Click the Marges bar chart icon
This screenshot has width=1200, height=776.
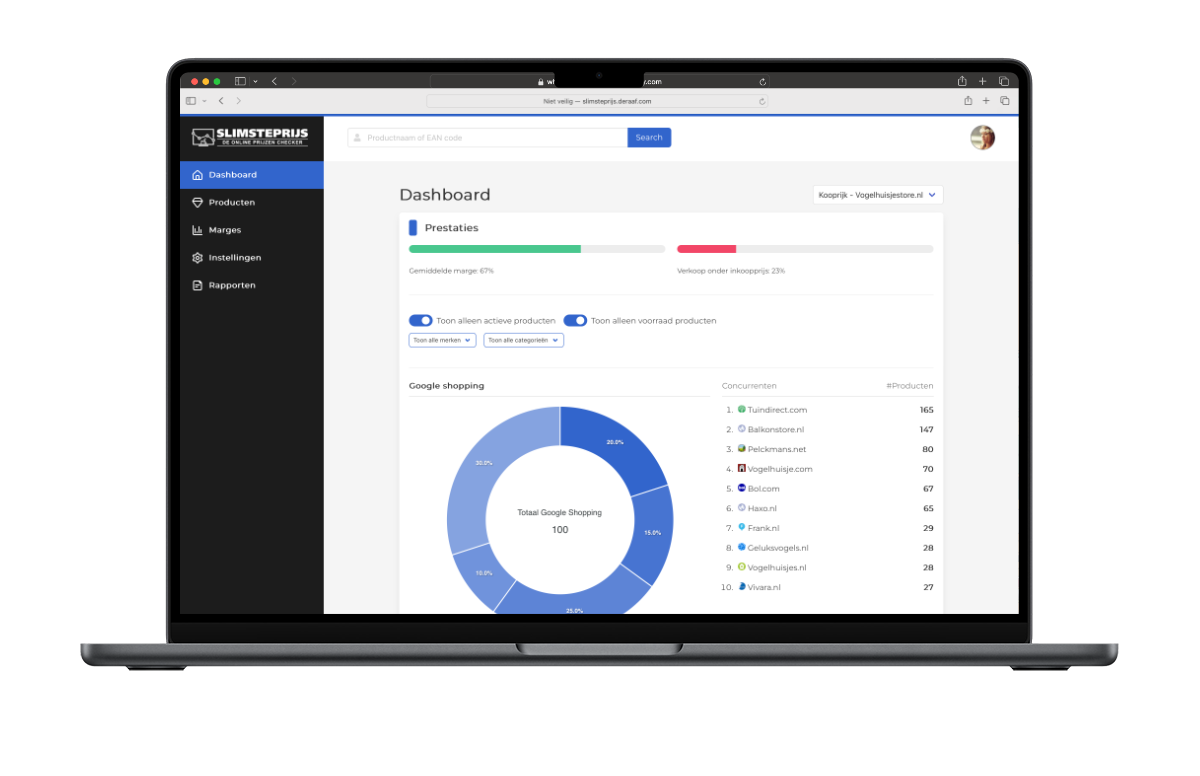[197, 230]
